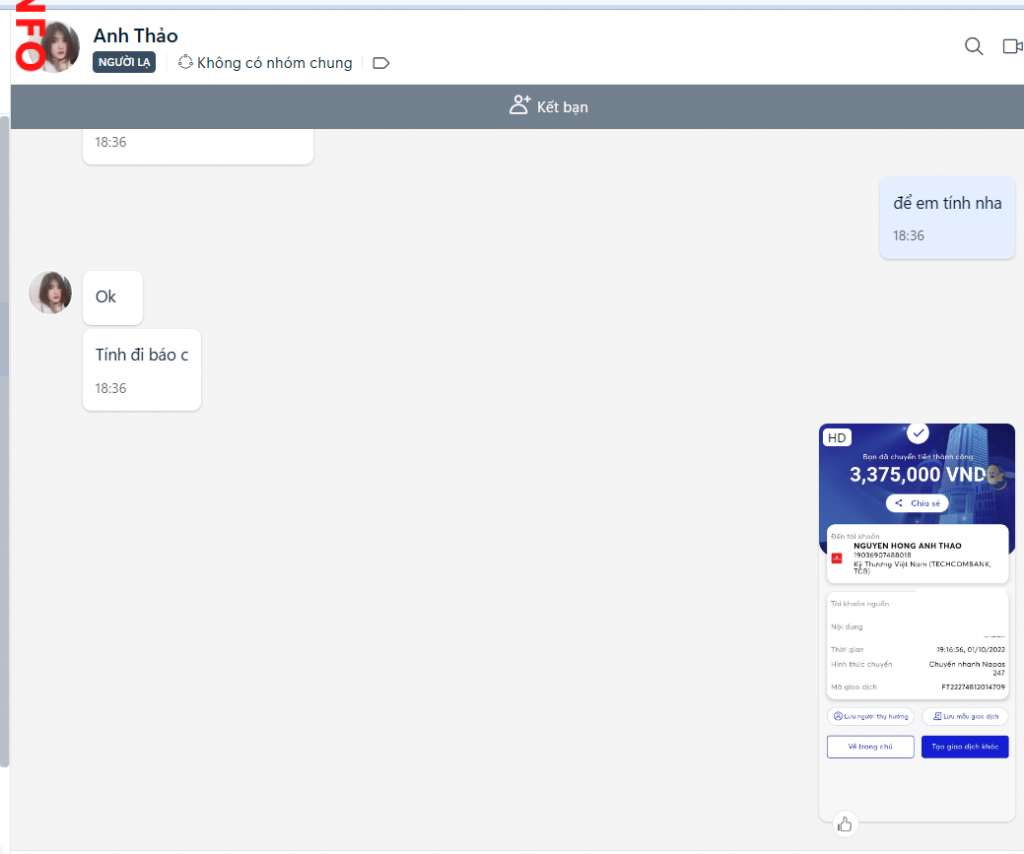Click the contact name Anh Thảo
Screen dimensions: 1024x854
click(135, 36)
